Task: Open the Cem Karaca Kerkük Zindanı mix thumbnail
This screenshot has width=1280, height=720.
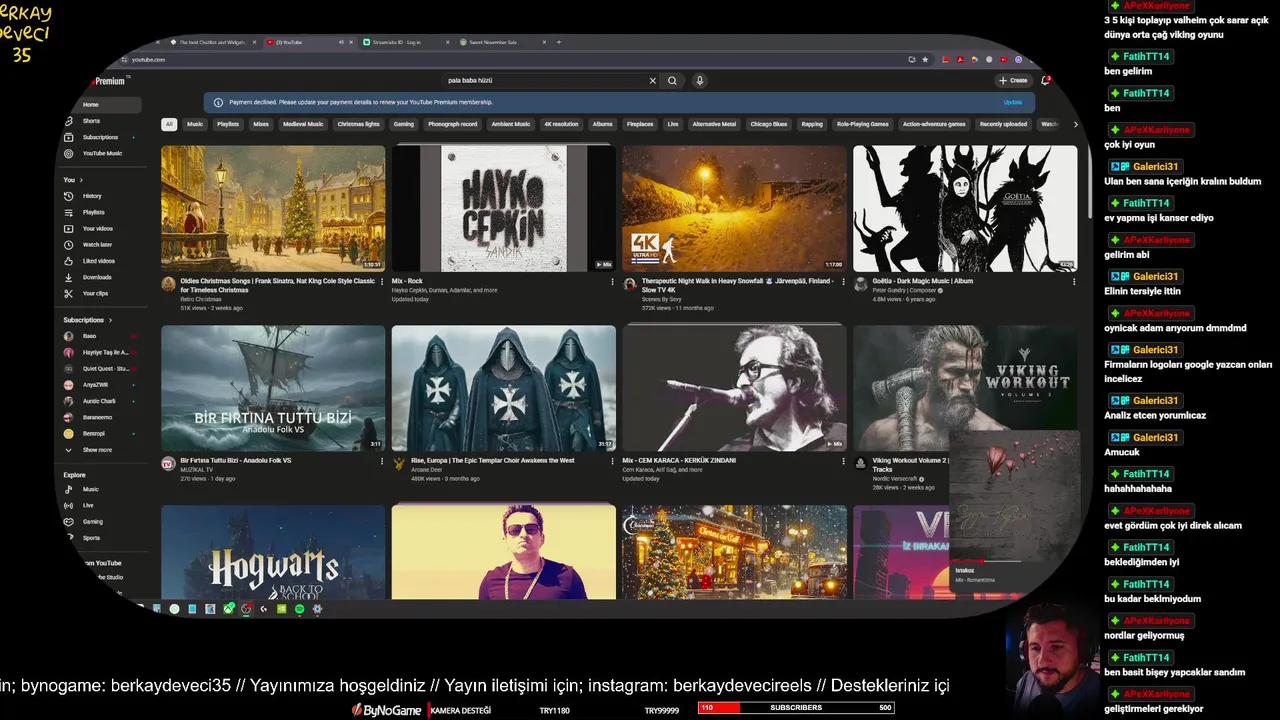Action: 734,388
